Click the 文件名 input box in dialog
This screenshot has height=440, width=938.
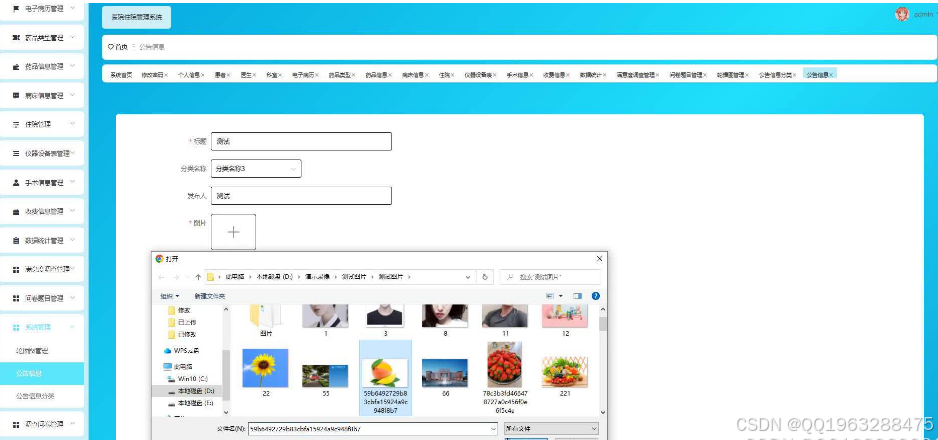tap(373, 429)
